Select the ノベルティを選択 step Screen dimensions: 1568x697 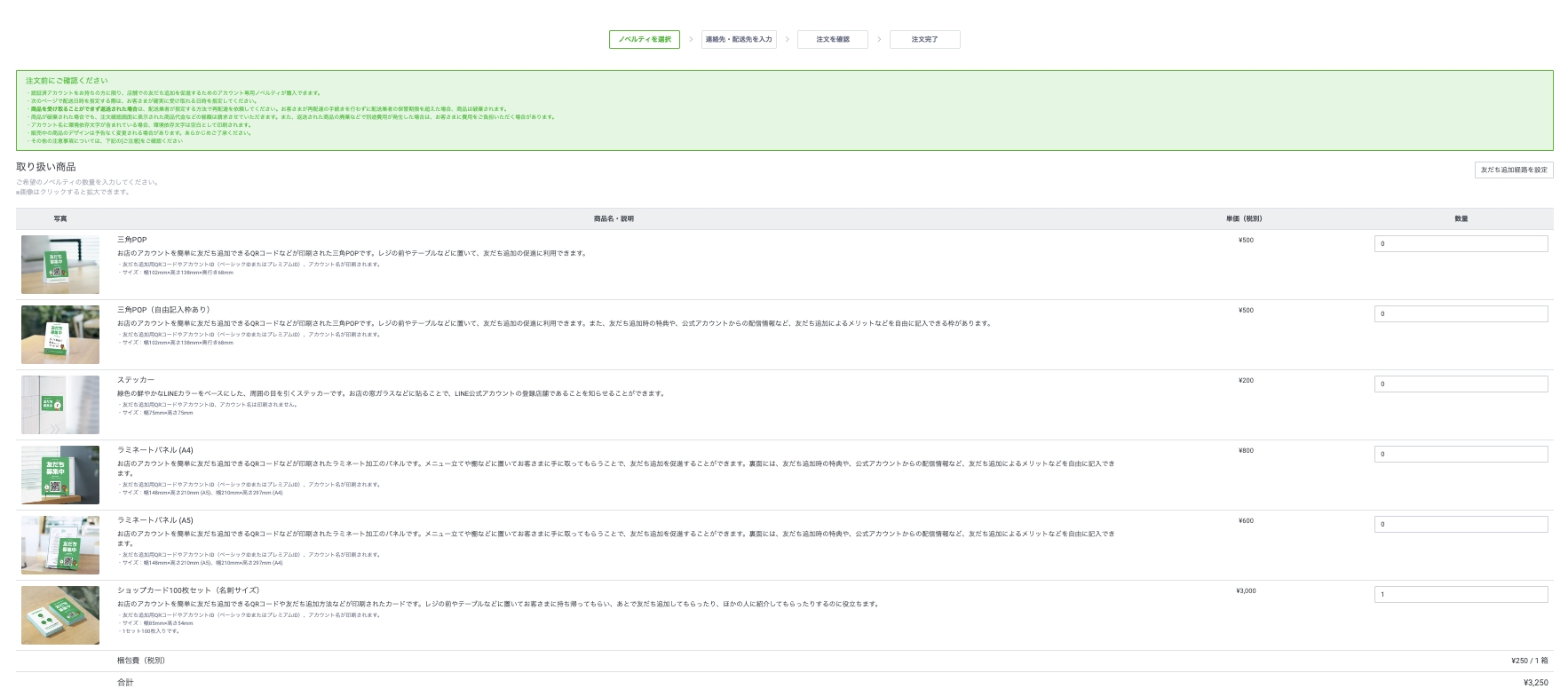coord(645,39)
